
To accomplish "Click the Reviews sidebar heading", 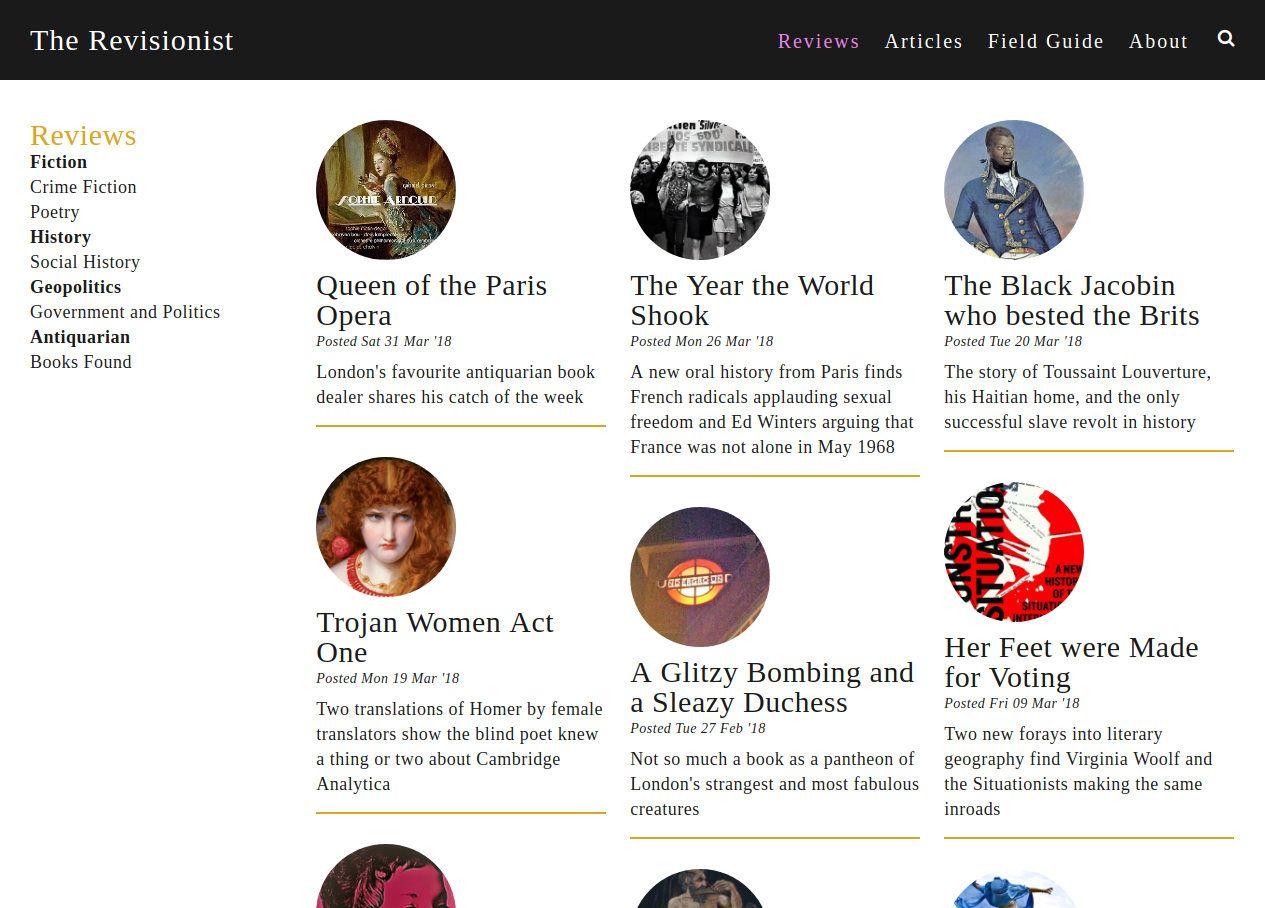I will point(83,135).
